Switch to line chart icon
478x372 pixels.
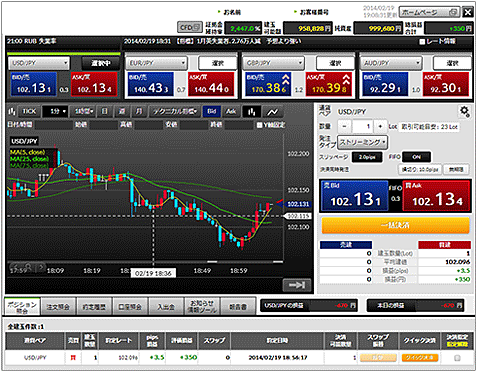coord(272,112)
